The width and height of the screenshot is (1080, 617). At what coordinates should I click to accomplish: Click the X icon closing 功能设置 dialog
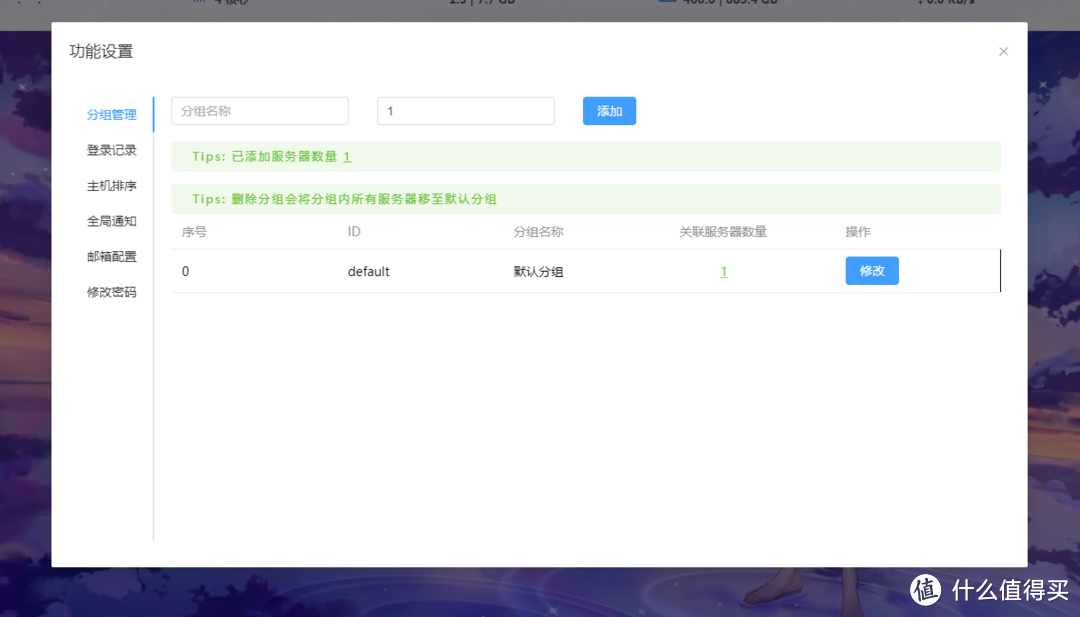[1003, 51]
